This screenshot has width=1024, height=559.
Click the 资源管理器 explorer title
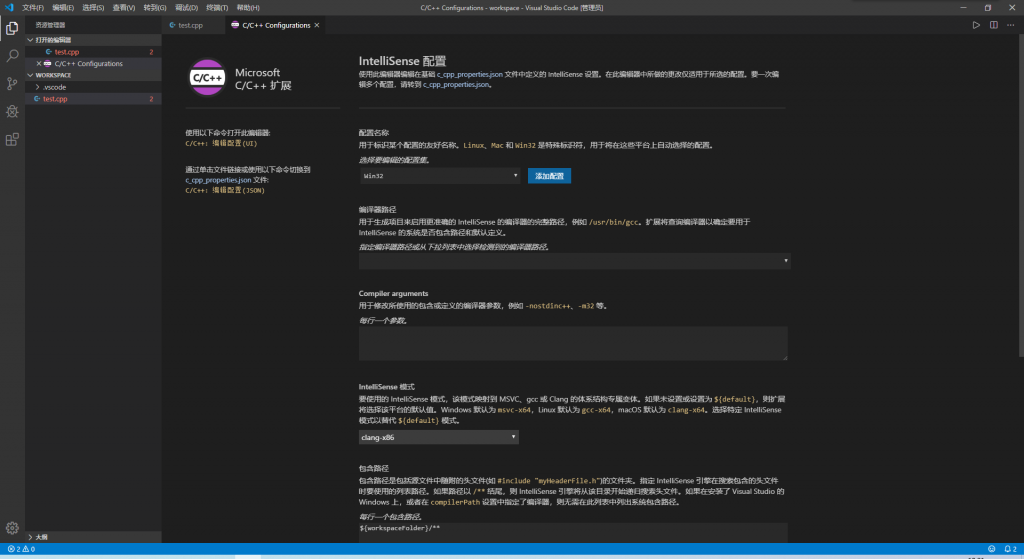pos(50,25)
